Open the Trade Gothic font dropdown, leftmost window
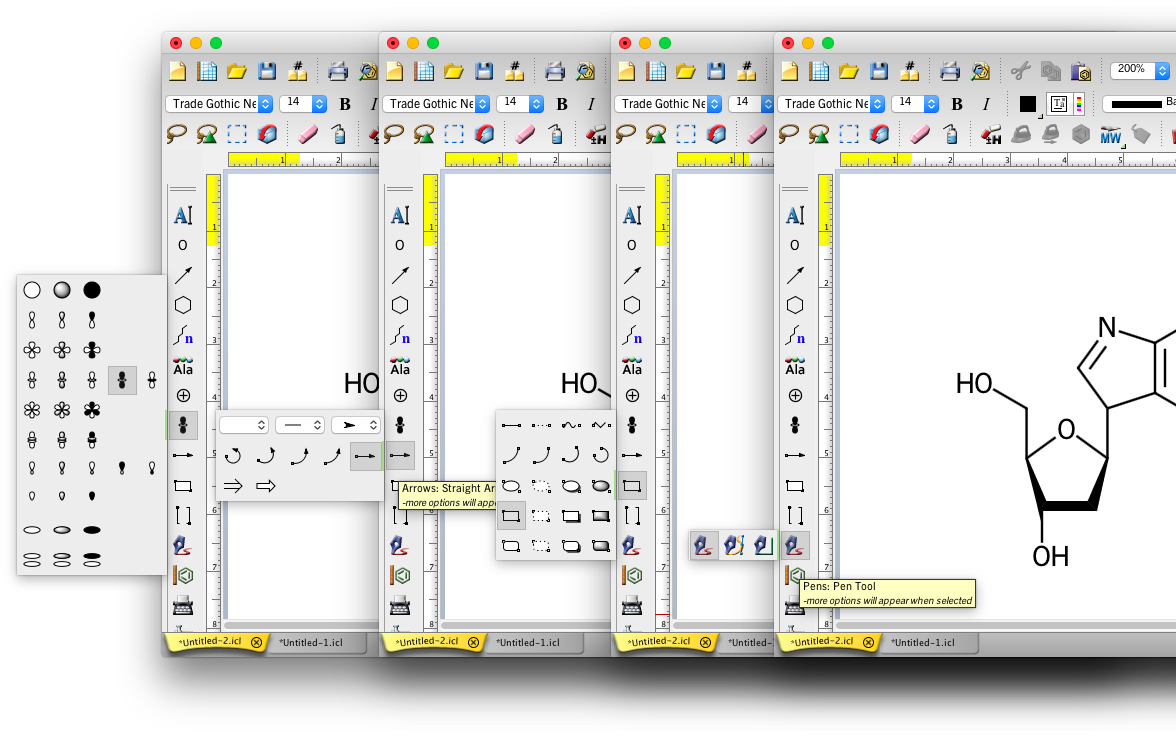Image resolution: width=1176 pixels, height=737 pixels. point(219,103)
